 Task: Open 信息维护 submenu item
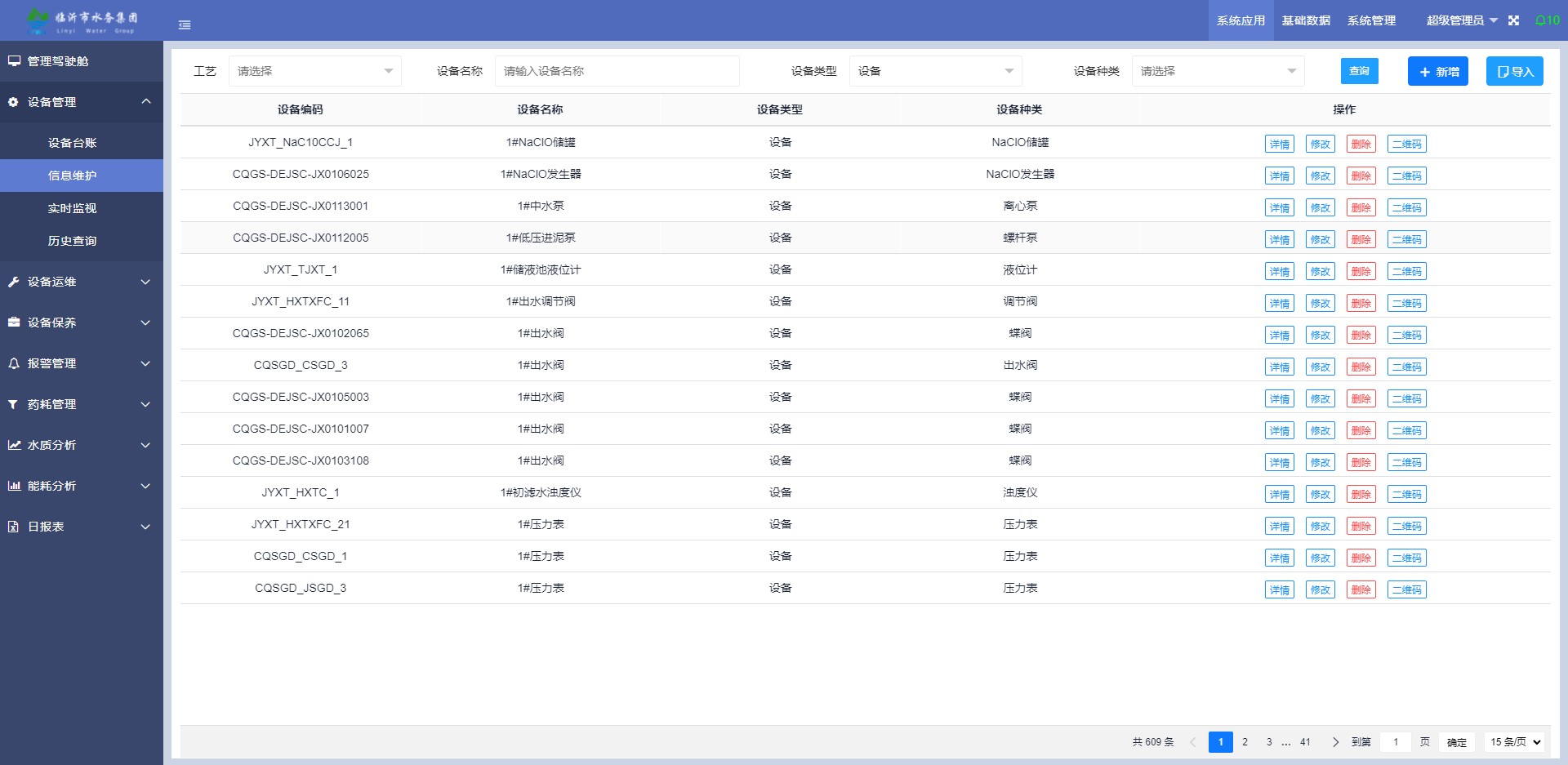[82, 176]
